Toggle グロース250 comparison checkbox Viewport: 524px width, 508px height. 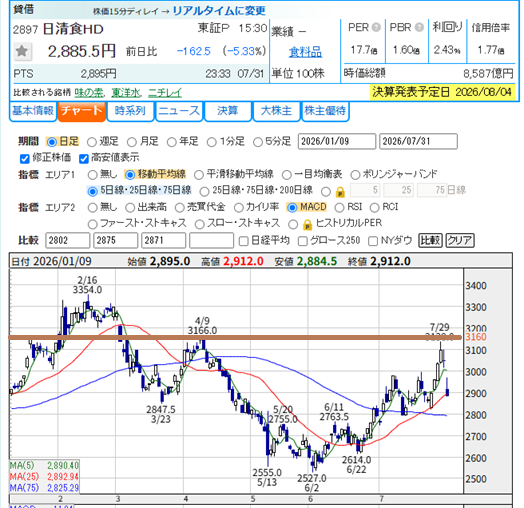(x=302, y=241)
